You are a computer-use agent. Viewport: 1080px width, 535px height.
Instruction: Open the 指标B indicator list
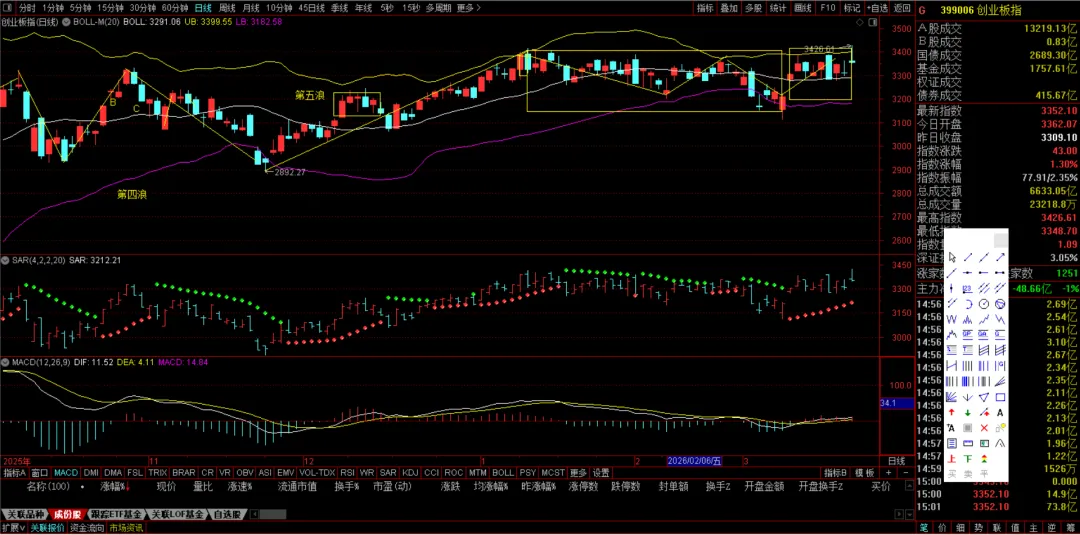(837, 473)
